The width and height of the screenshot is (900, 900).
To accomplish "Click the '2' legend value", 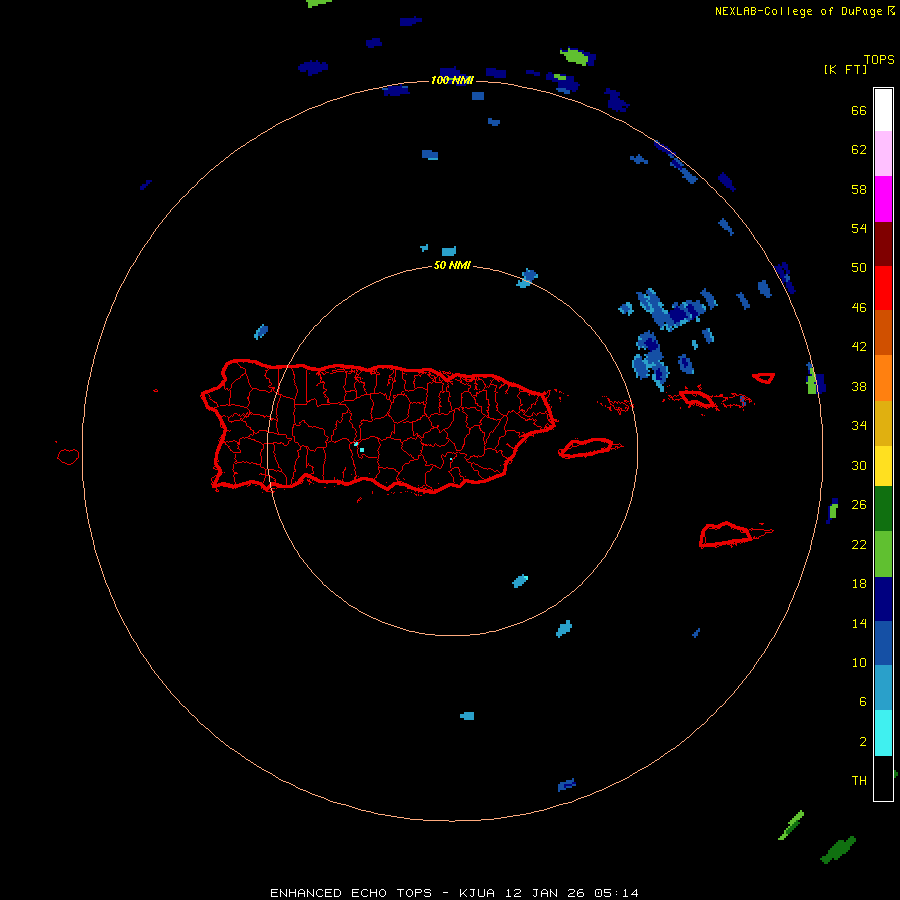I will (862, 742).
